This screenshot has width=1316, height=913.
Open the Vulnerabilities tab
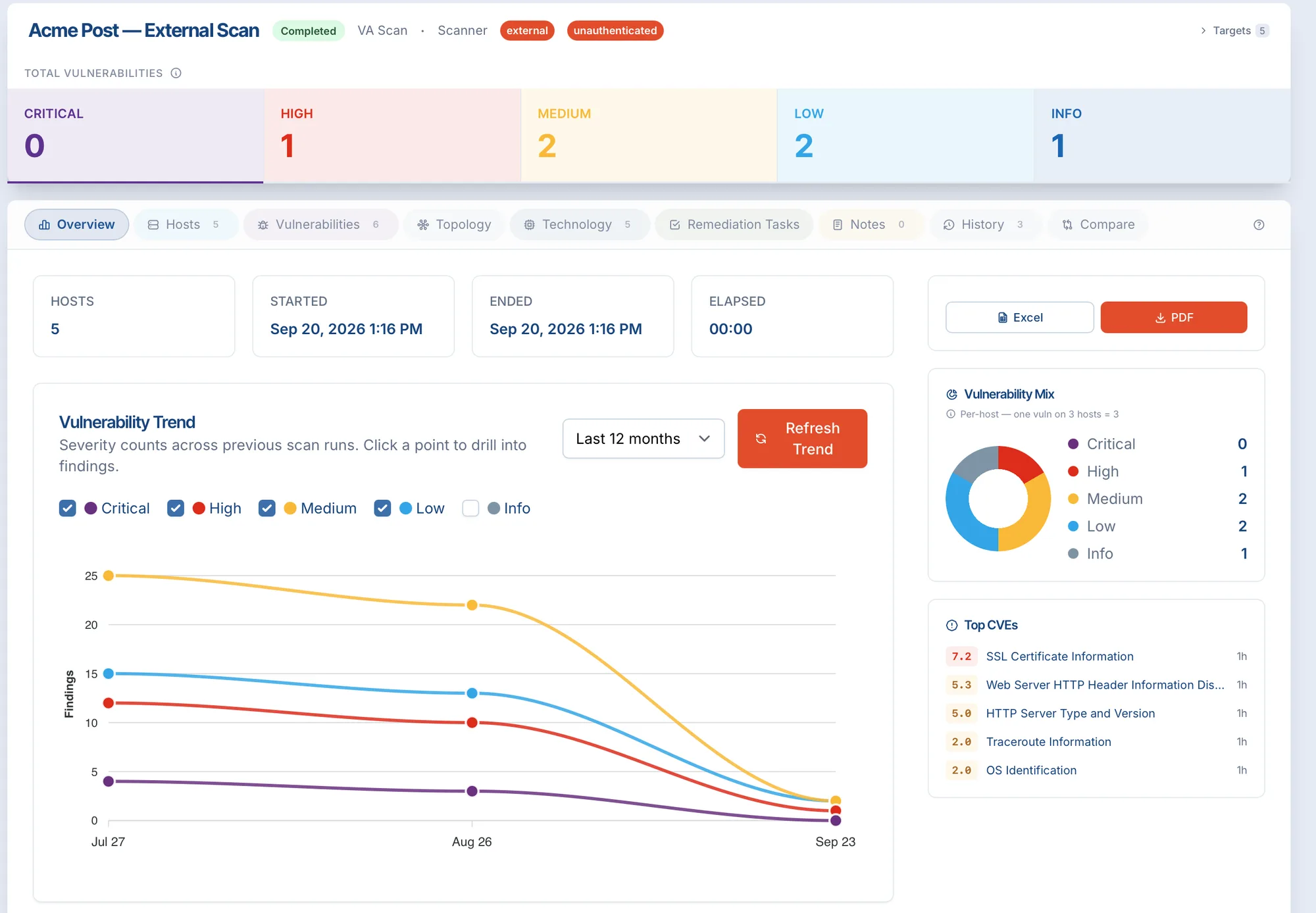320,225
